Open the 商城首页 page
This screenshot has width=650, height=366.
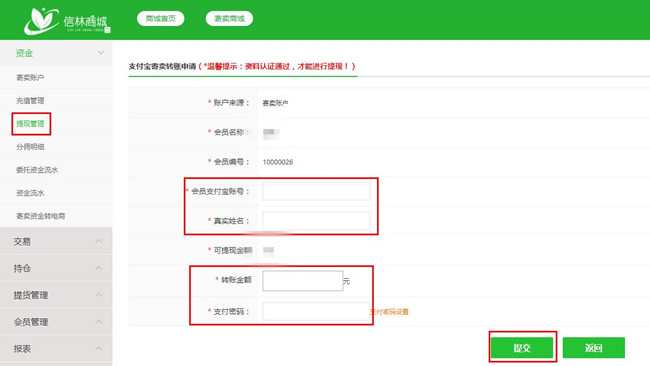point(160,19)
